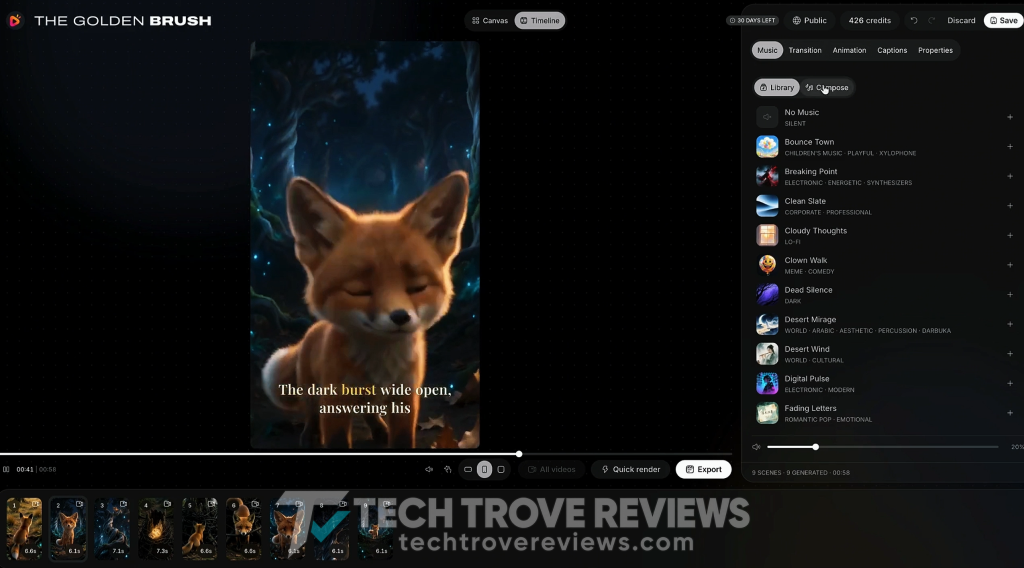Switch to Canvas view
The height and width of the screenshot is (568, 1024).
click(490, 21)
